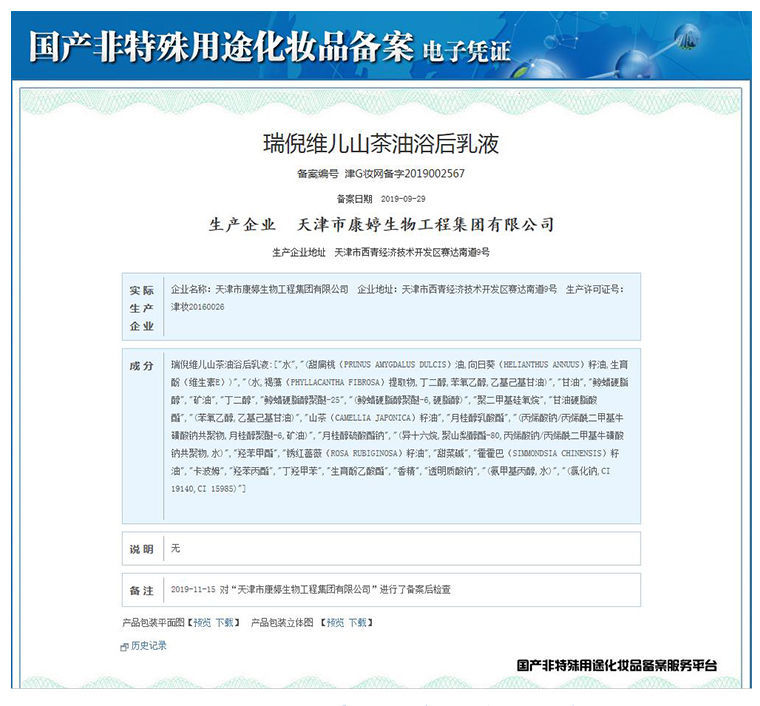Viewport: 760px width, 706px height.
Task: Click manufacturer name 天津市康婷生物工程集团有限公司 heading
Action: pyautogui.click(x=425, y=224)
